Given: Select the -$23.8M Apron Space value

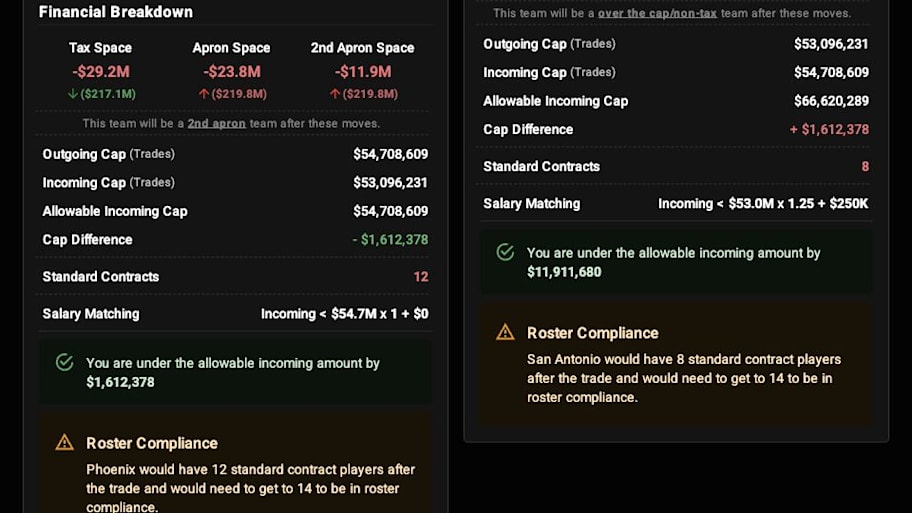Looking at the screenshot, I should tap(231, 72).
